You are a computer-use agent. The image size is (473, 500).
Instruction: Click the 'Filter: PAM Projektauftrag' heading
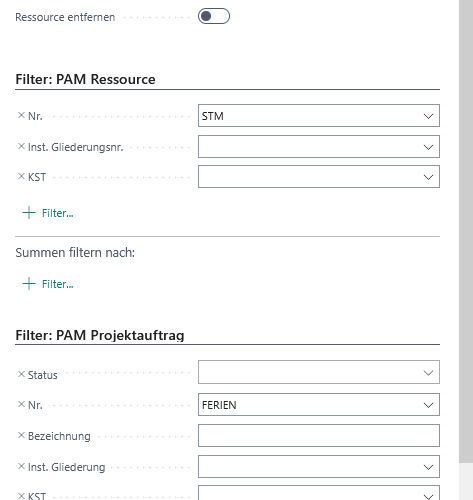click(100, 335)
